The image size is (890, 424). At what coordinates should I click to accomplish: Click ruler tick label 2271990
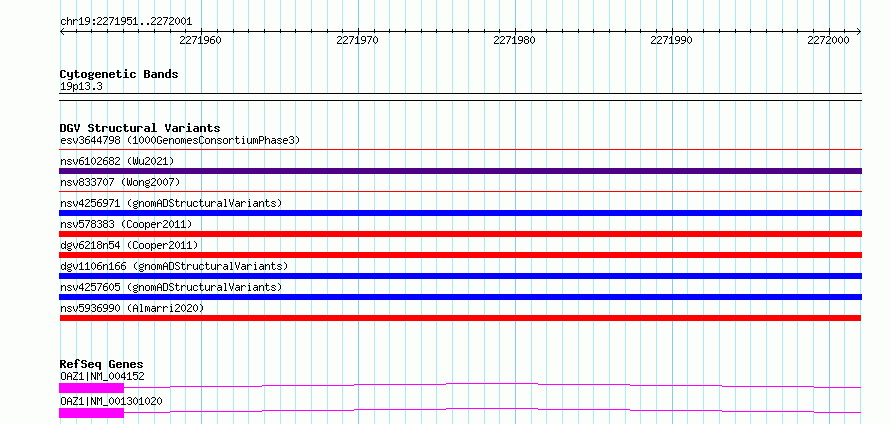[x=671, y=41]
